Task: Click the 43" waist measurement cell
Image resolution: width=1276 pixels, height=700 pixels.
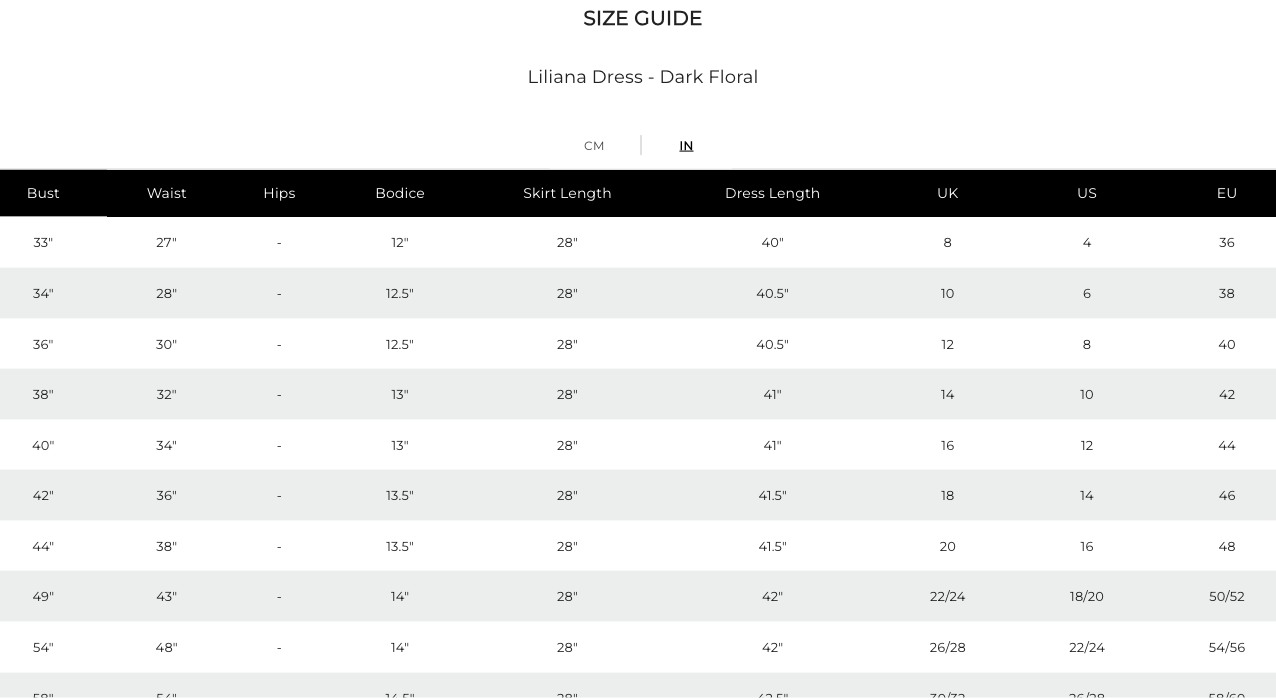Action: [167, 597]
